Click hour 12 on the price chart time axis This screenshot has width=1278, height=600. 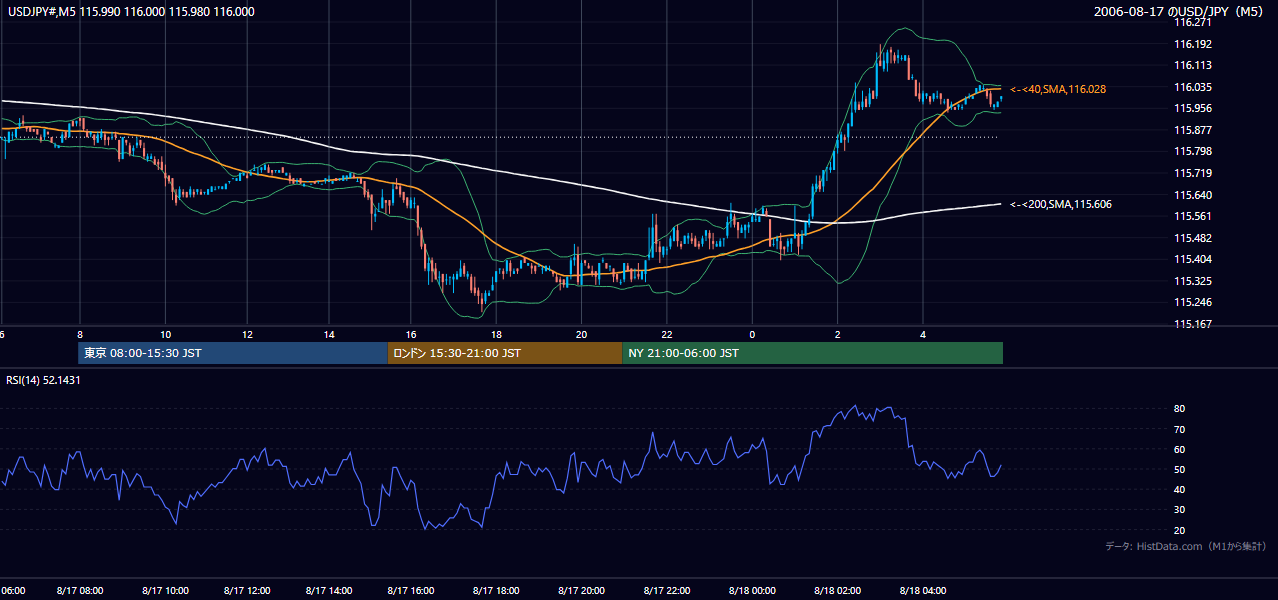click(247, 334)
